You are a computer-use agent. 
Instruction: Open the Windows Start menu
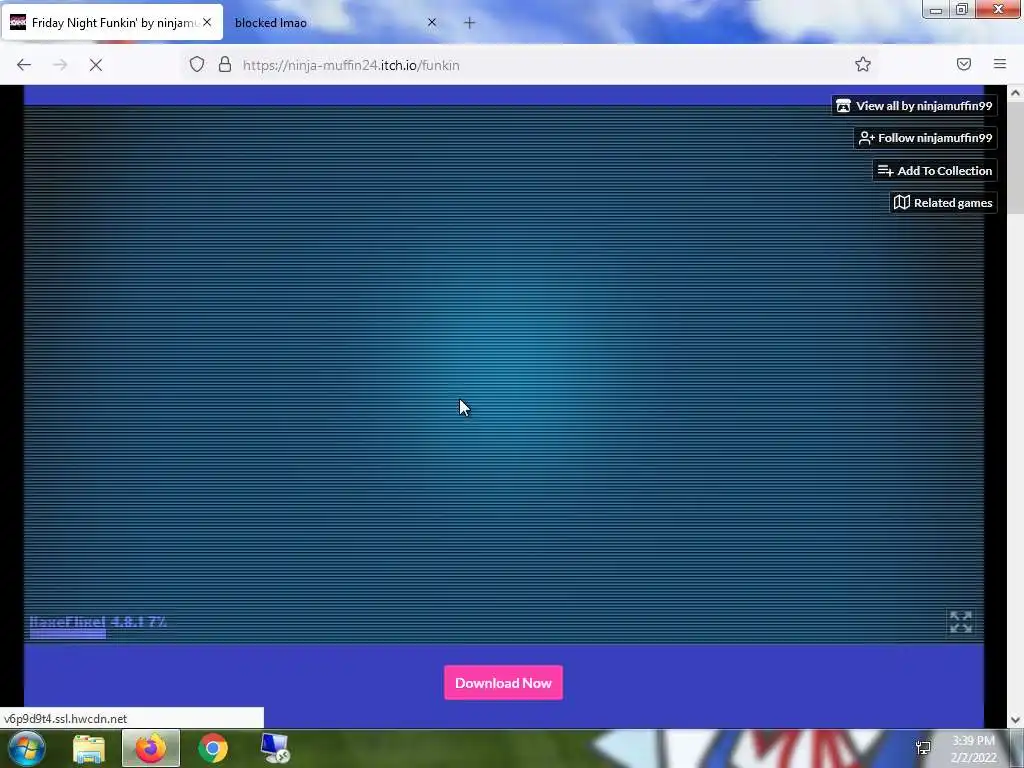[x=27, y=748]
